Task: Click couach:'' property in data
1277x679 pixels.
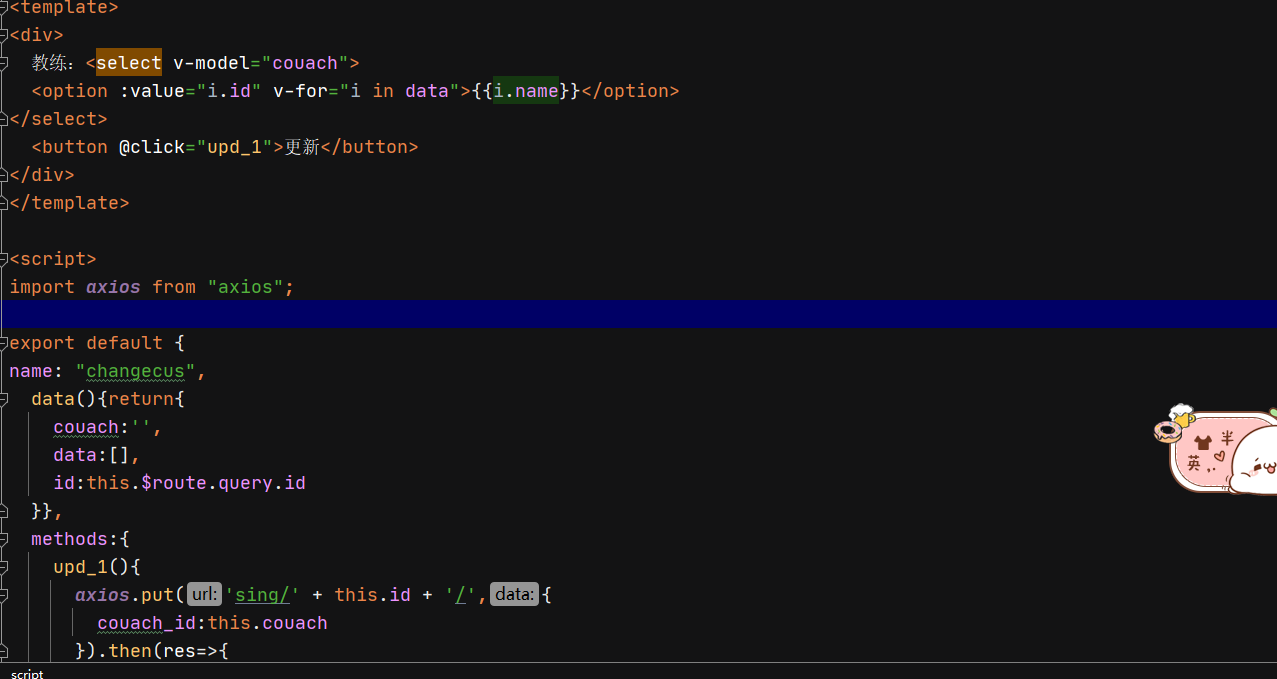Action: [x=102, y=427]
